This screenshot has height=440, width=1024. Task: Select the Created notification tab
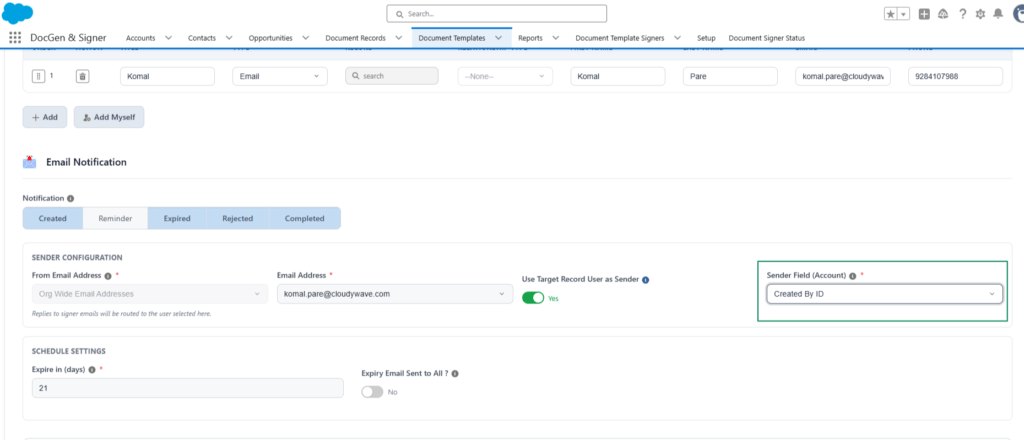tap(53, 219)
